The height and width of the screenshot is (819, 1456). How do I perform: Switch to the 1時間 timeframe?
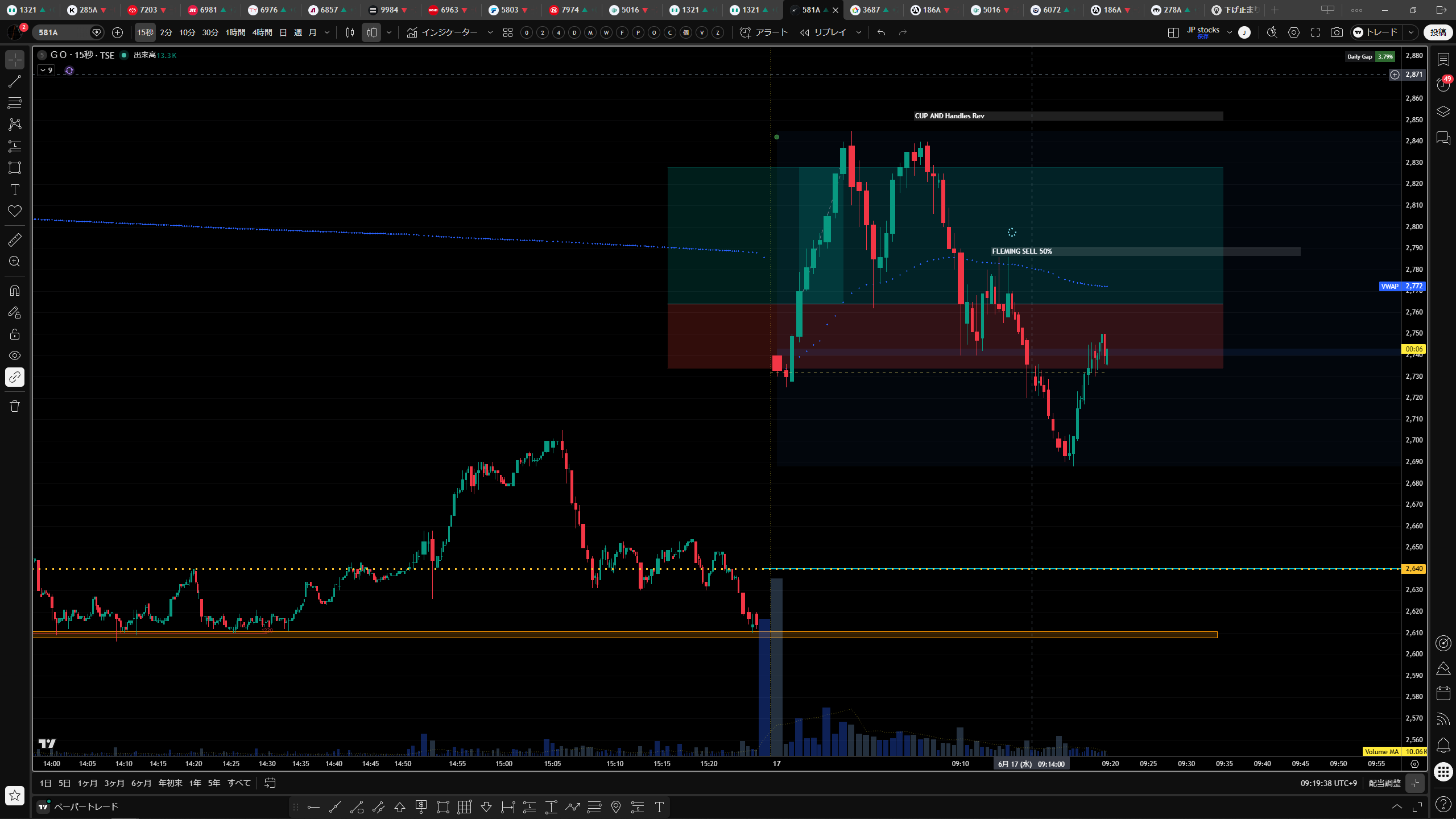coord(235,32)
